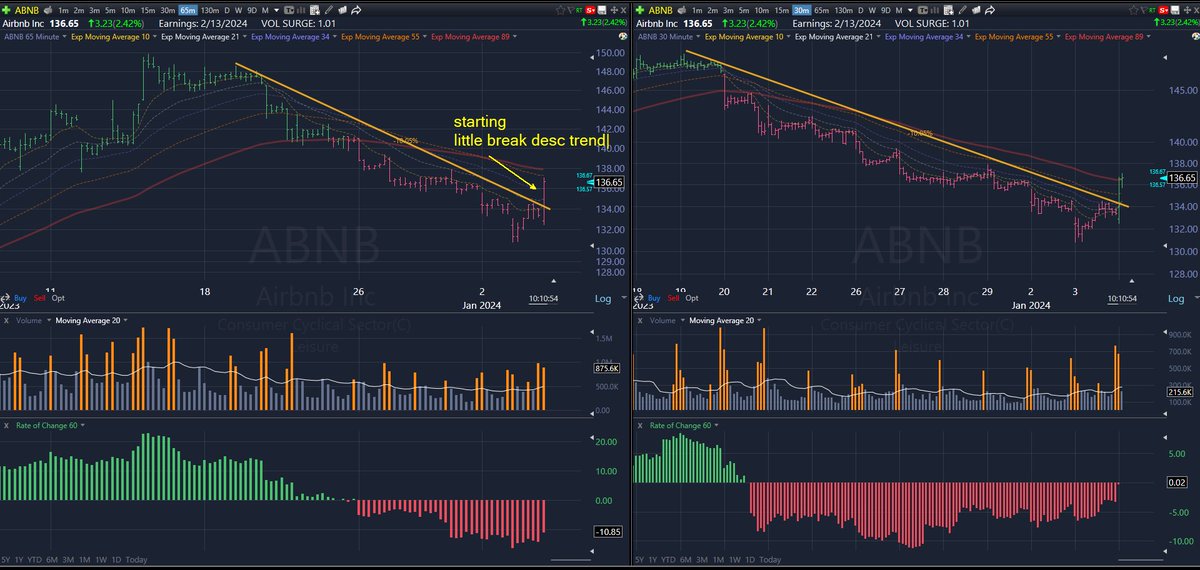Click the share arrow icon in the 30-minute chart

pyautogui.click(x=990, y=10)
